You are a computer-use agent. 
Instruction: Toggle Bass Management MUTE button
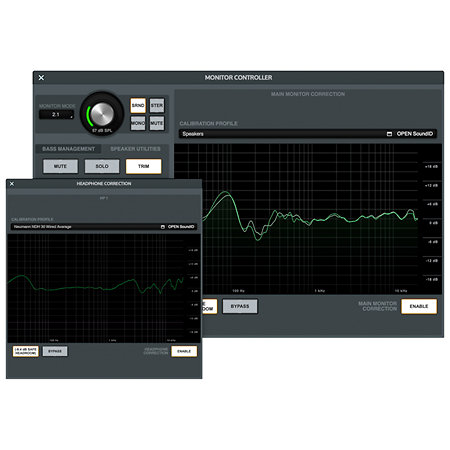tap(60, 166)
